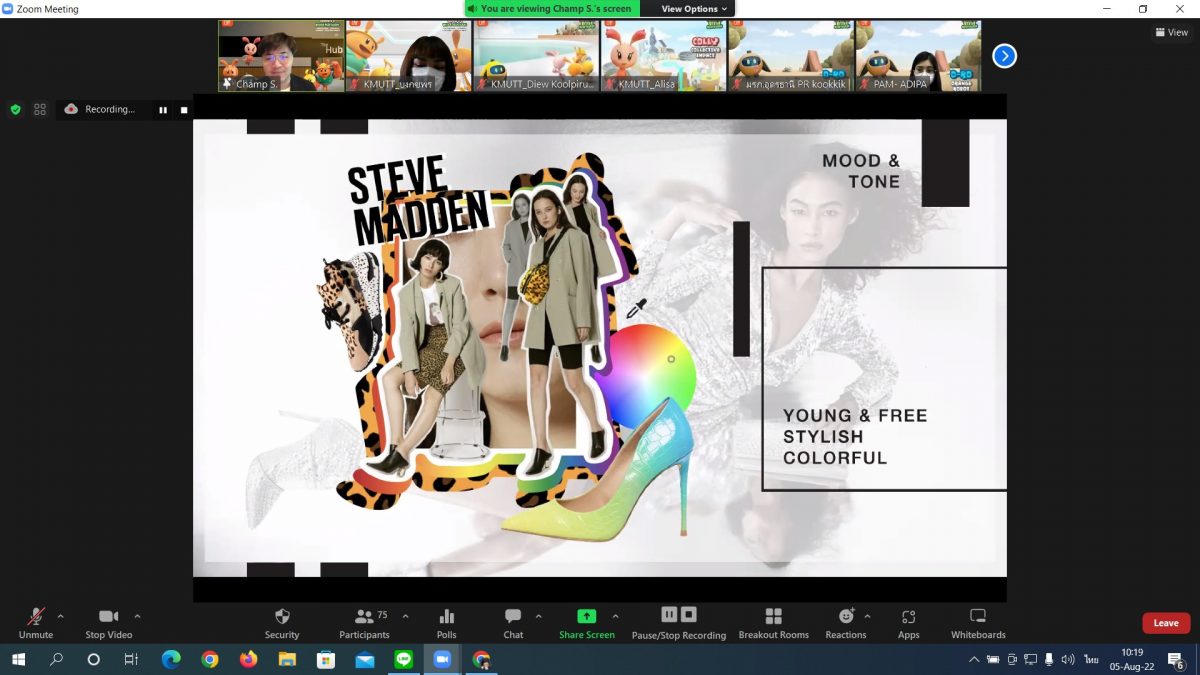Open Chrome profile window beside Zoom icon
1200x675 pixels.
[481, 659]
